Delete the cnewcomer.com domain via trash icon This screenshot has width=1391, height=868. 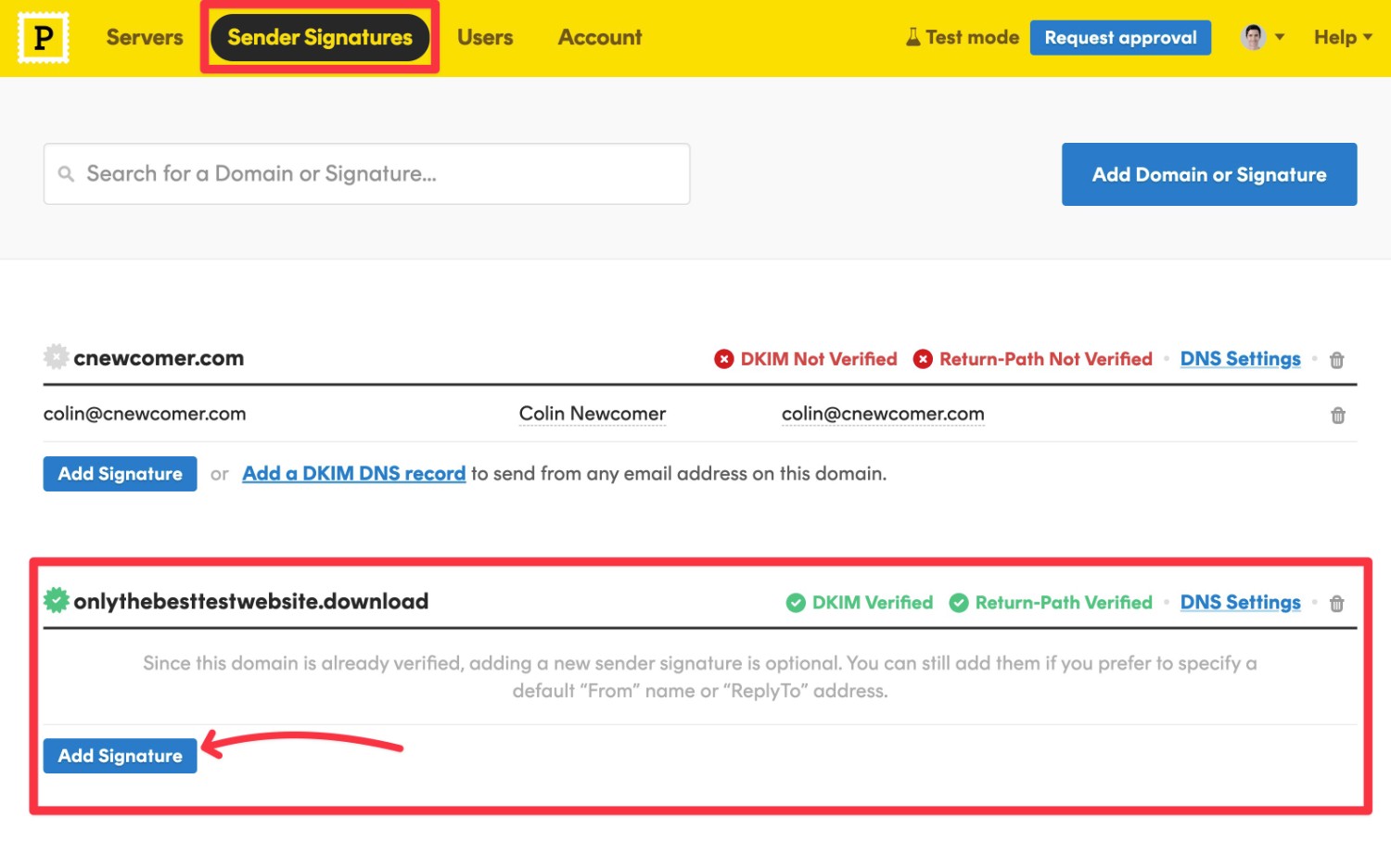[1337, 360]
